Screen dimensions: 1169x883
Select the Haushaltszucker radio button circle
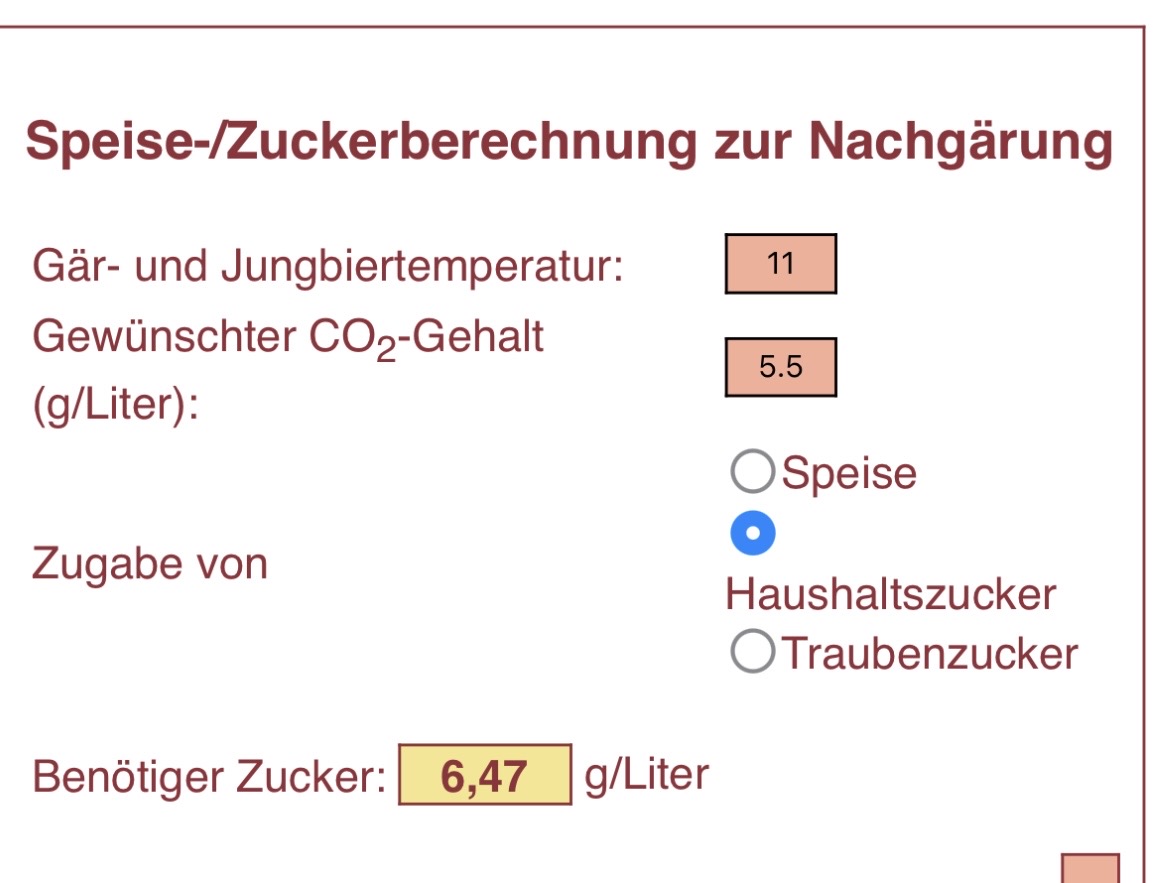pos(752,533)
